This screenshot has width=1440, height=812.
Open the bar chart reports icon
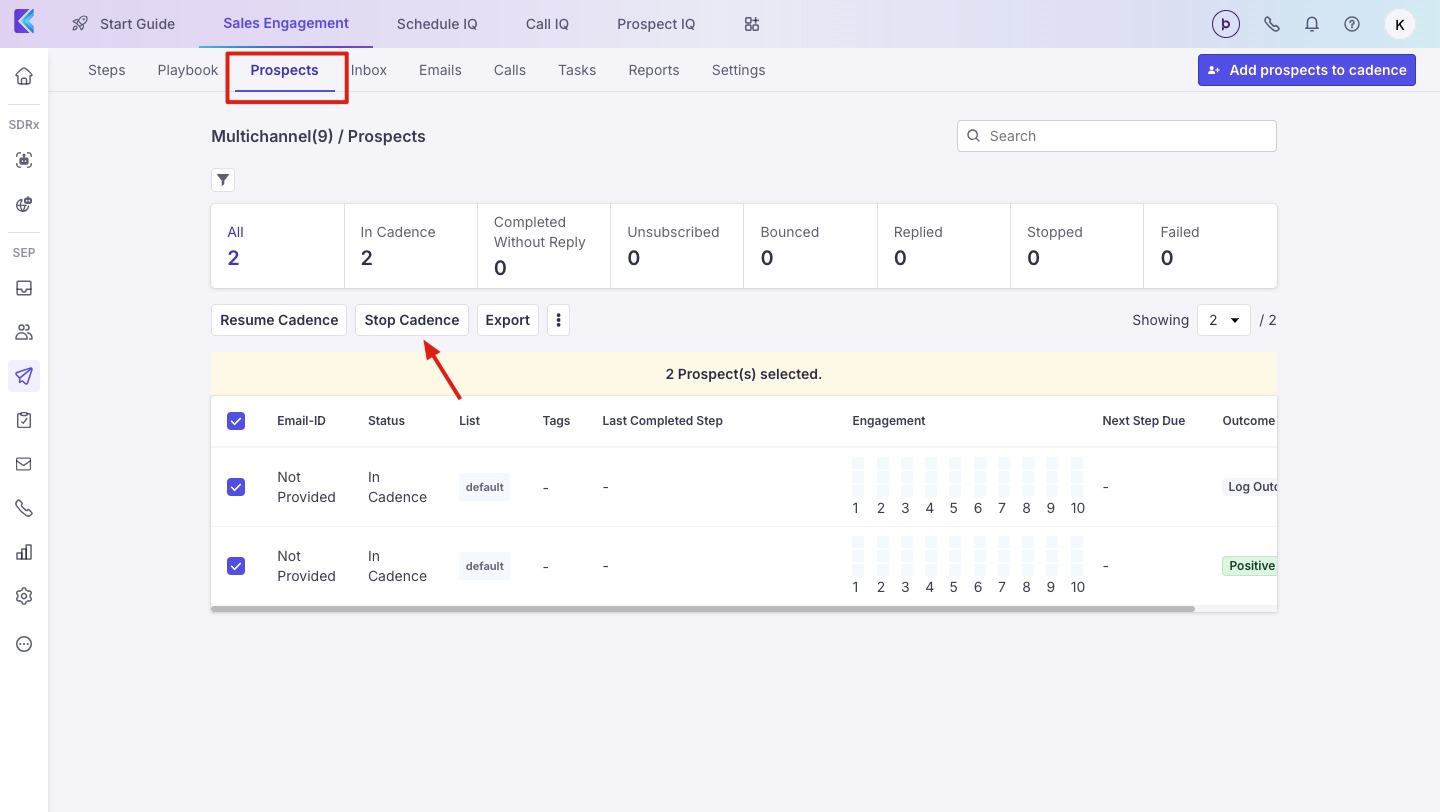pyautogui.click(x=24, y=552)
